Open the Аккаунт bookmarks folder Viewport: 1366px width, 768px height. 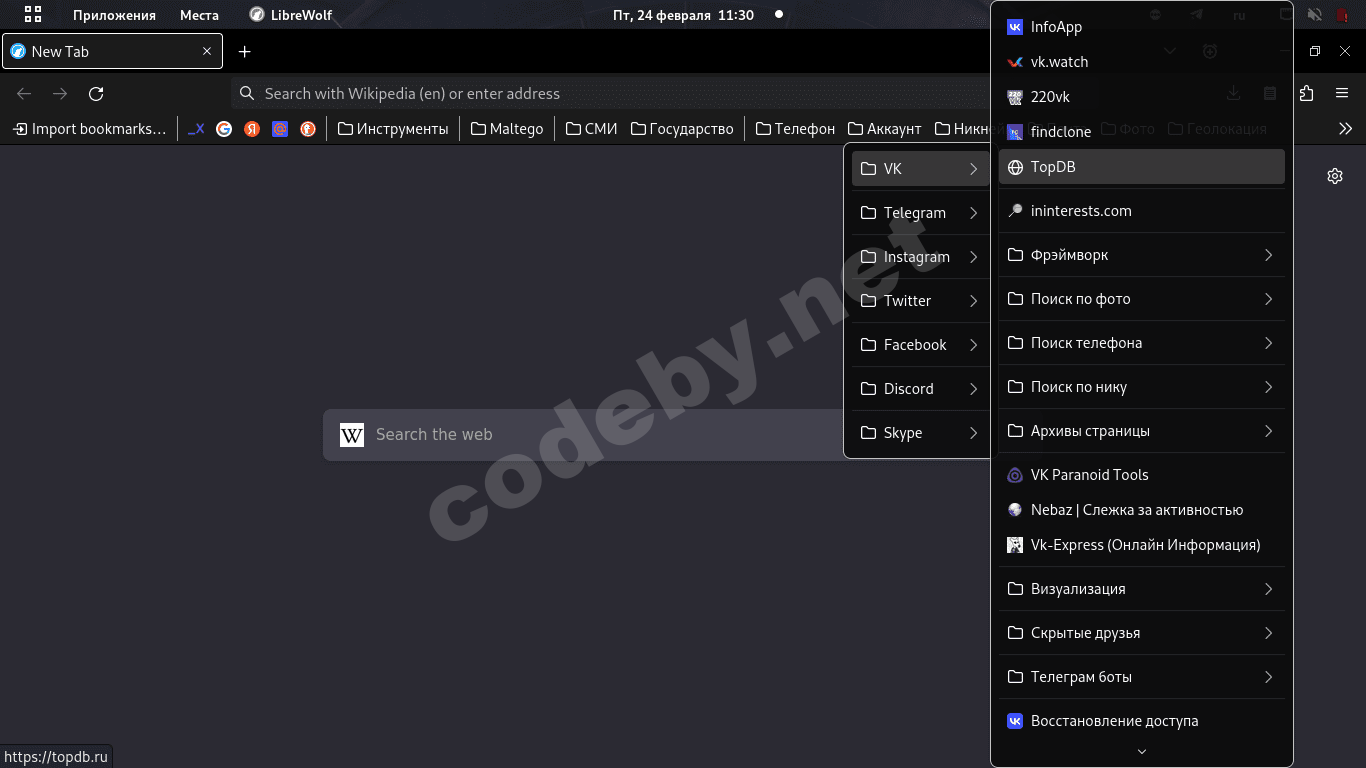tap(884, 129)
